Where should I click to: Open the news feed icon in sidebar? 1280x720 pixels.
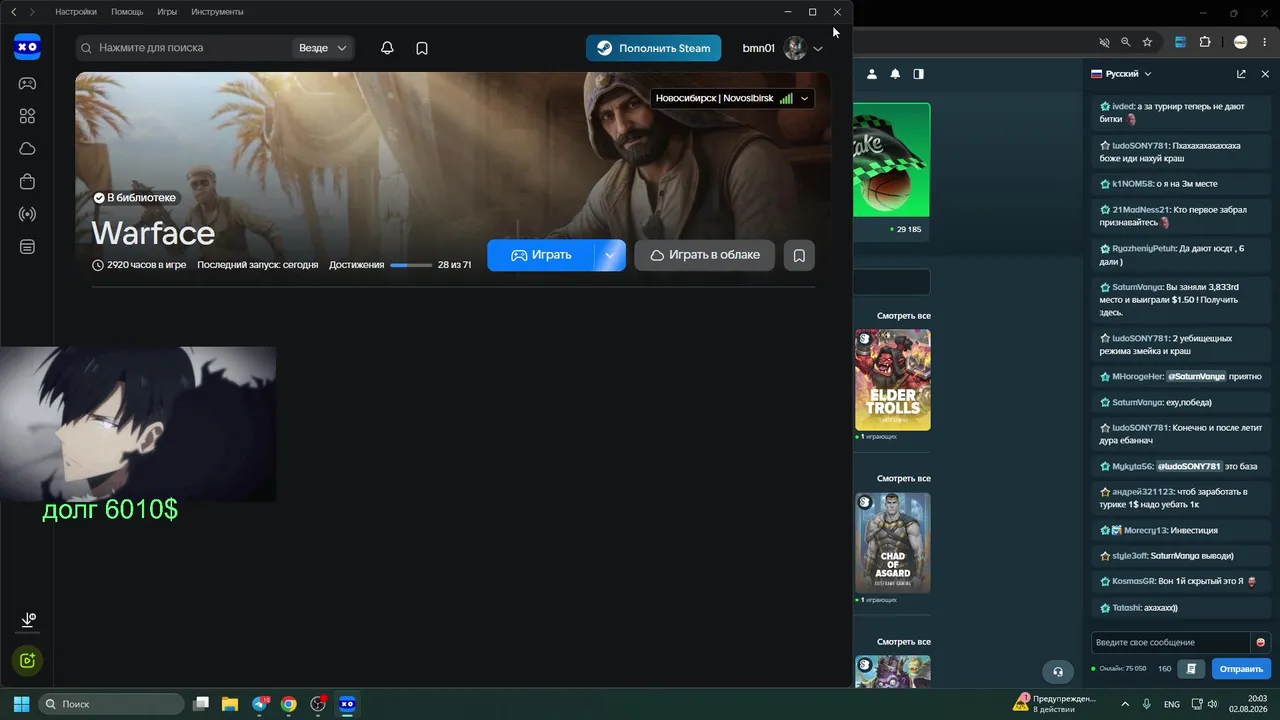27,246
